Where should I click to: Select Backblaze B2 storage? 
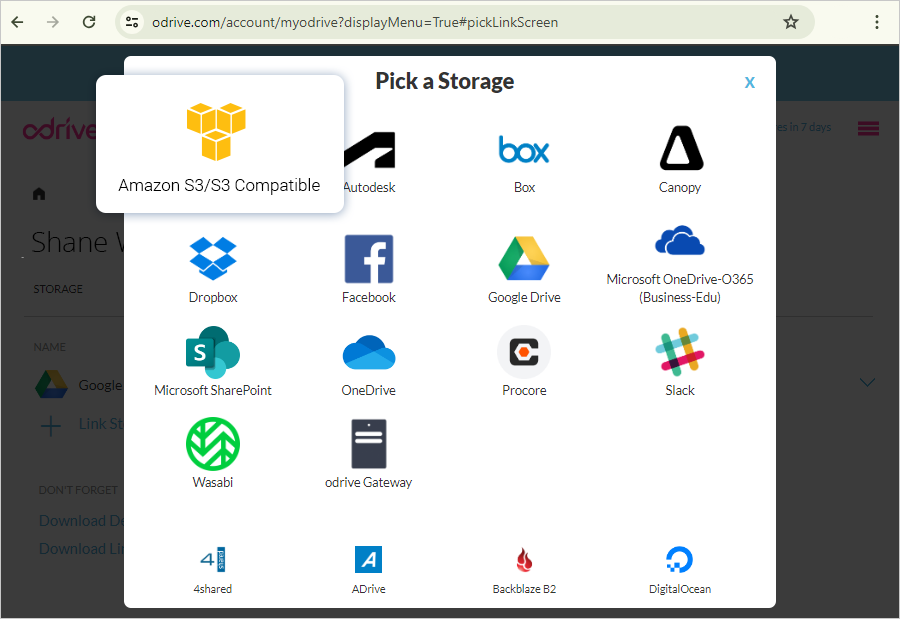click(x=524, y=571)
